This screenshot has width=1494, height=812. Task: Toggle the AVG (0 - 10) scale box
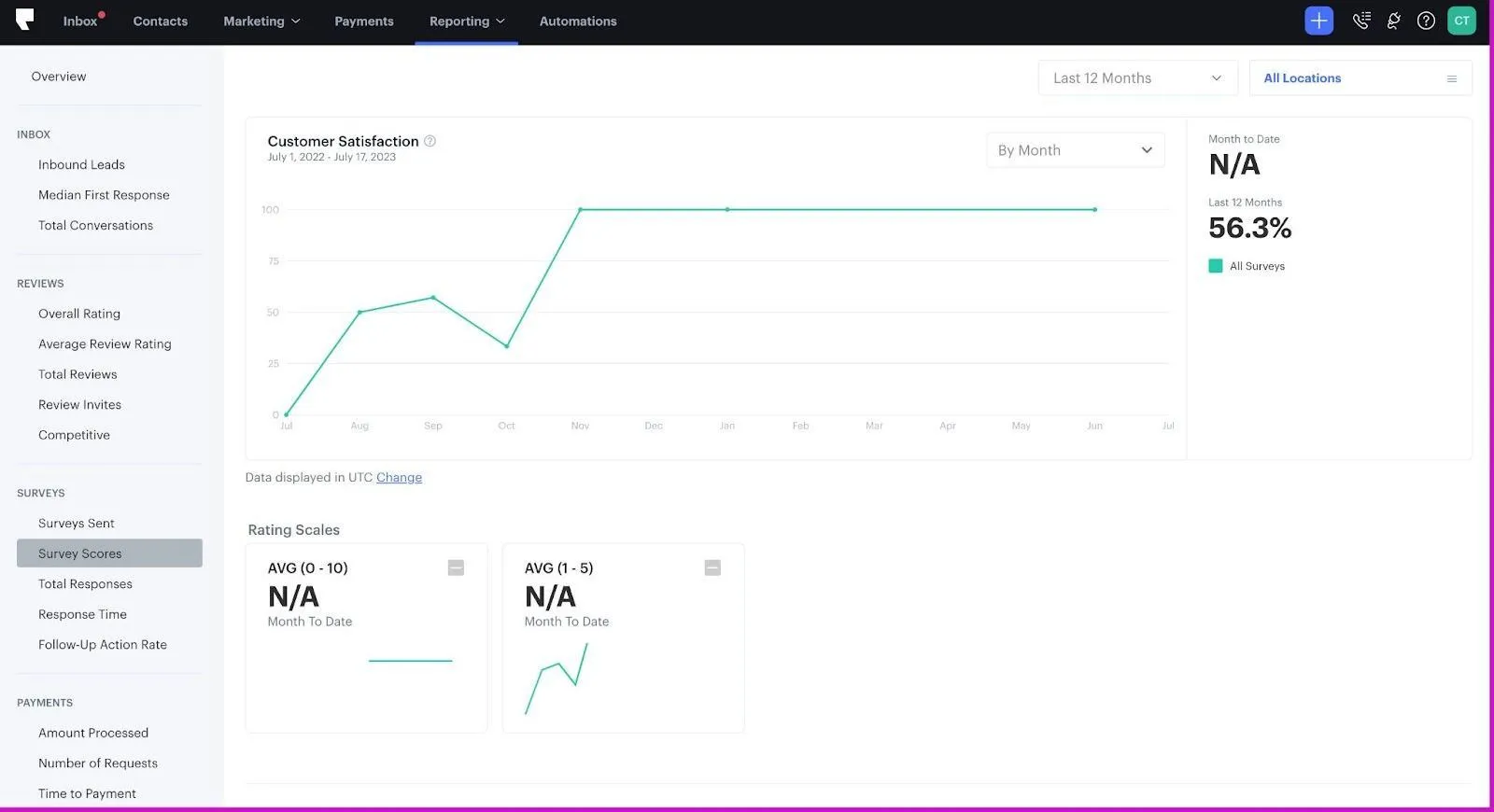pos(456,567)
